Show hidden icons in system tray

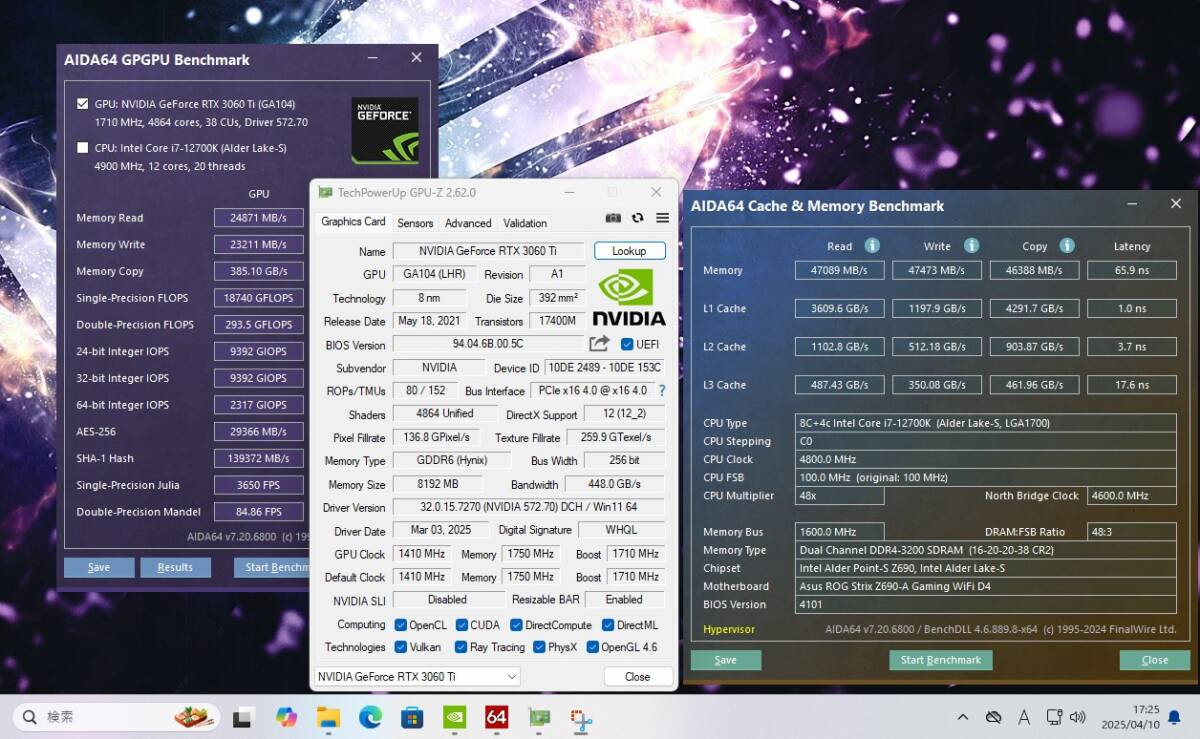pos(962,717)
